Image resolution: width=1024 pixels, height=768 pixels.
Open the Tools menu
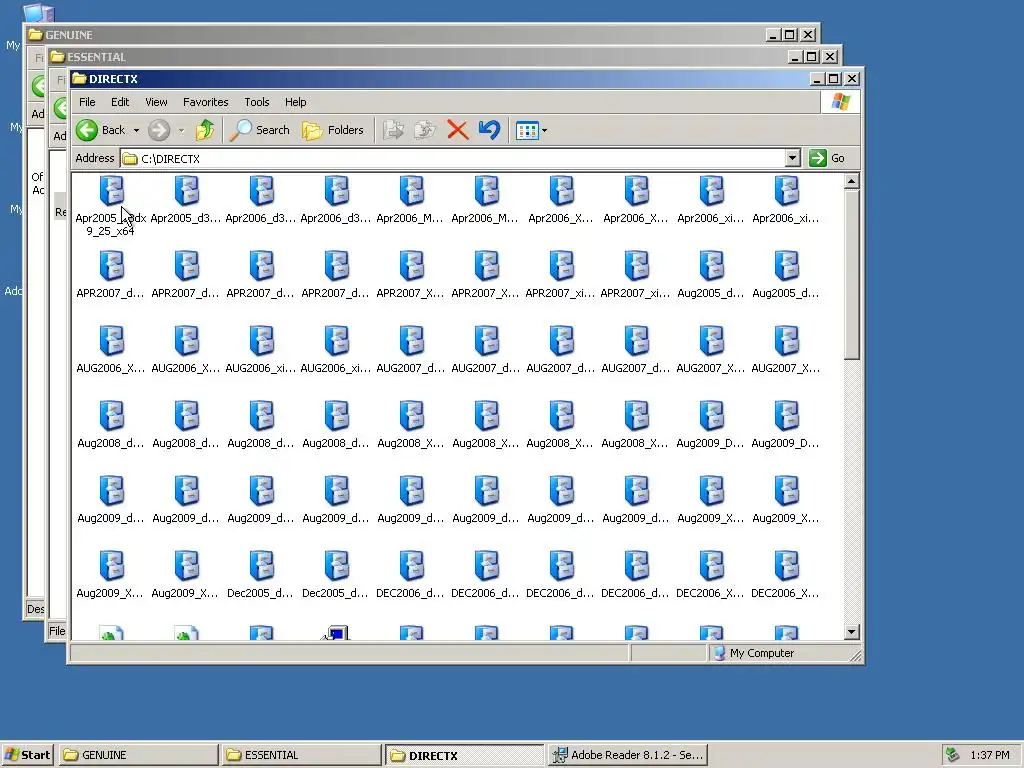(257, 102)
